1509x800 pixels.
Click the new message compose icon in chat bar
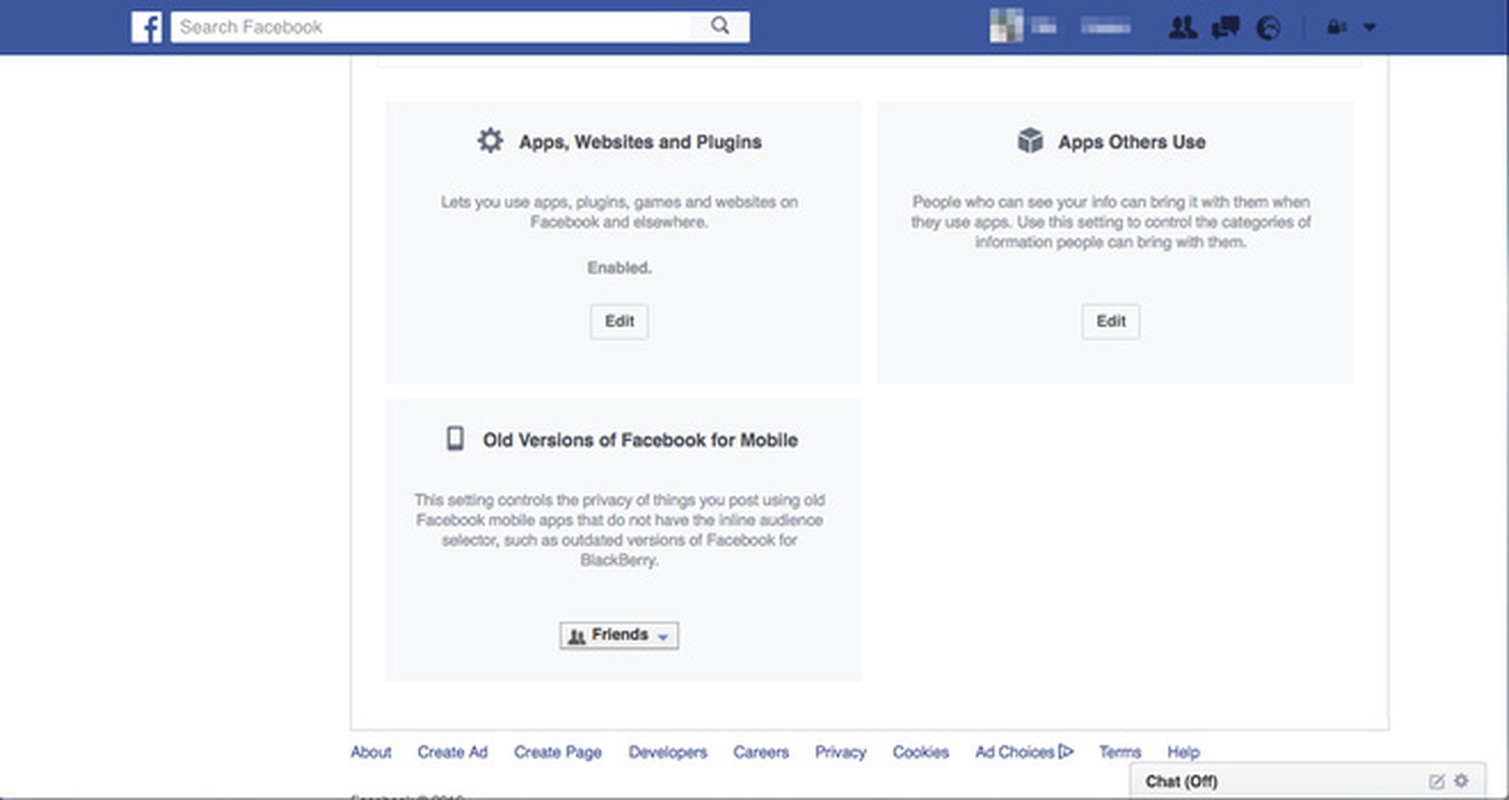[x=1437, y=781]
